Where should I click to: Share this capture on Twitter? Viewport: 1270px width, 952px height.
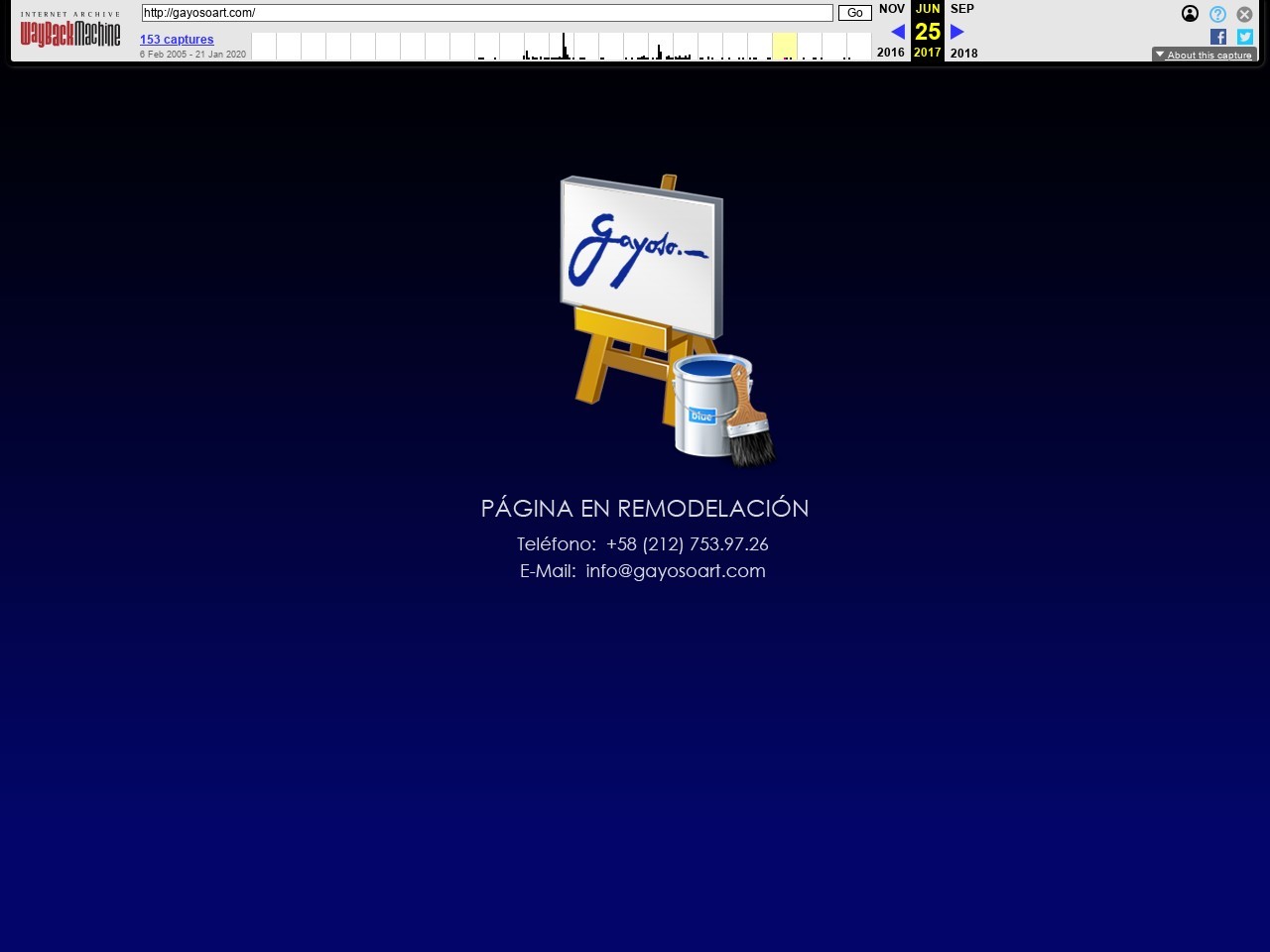[1244, 37]
